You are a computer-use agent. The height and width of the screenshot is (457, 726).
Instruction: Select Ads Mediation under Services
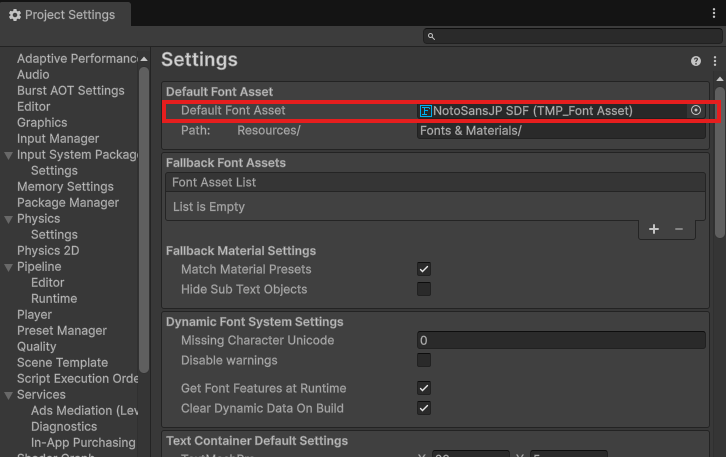84,410
